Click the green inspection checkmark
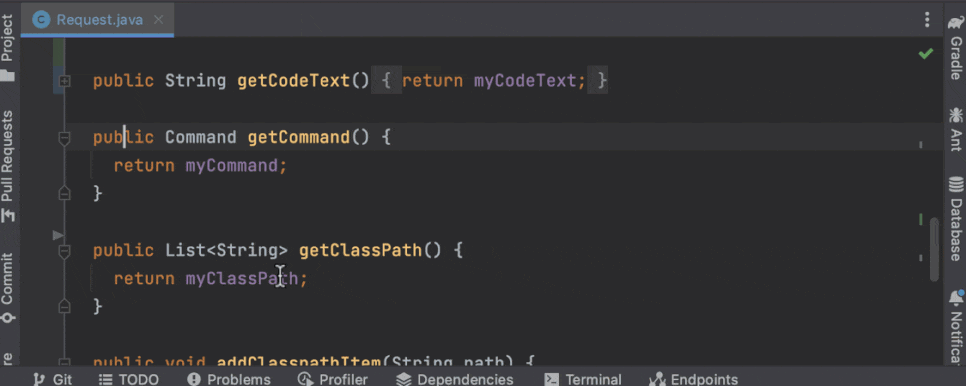Screen dimensions: 966x386 coord(925,54)
